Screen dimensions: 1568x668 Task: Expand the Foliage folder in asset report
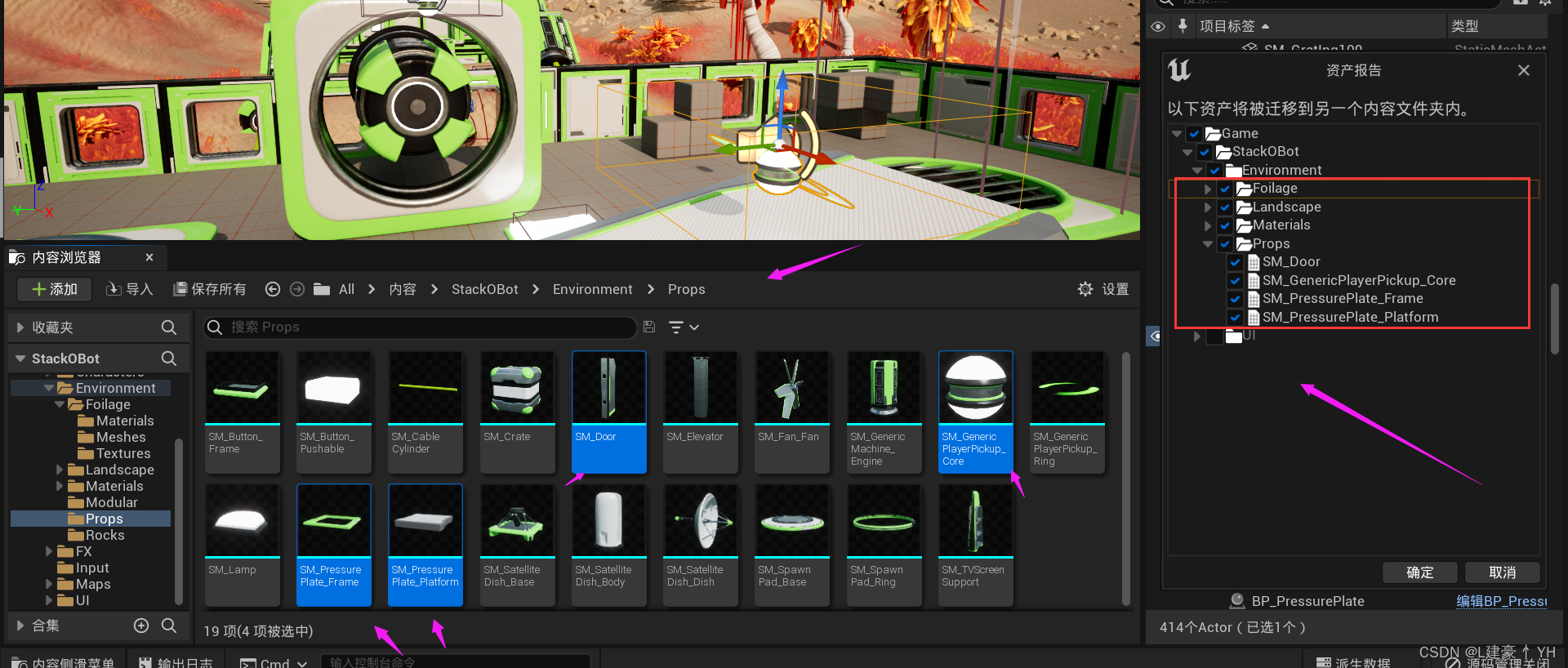(1208, 189)
